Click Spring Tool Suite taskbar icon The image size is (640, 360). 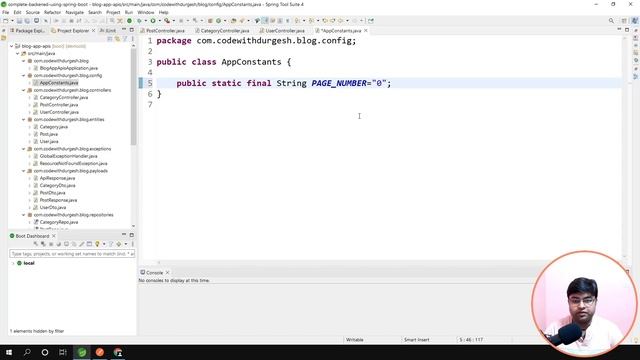(x=82, y=352)
